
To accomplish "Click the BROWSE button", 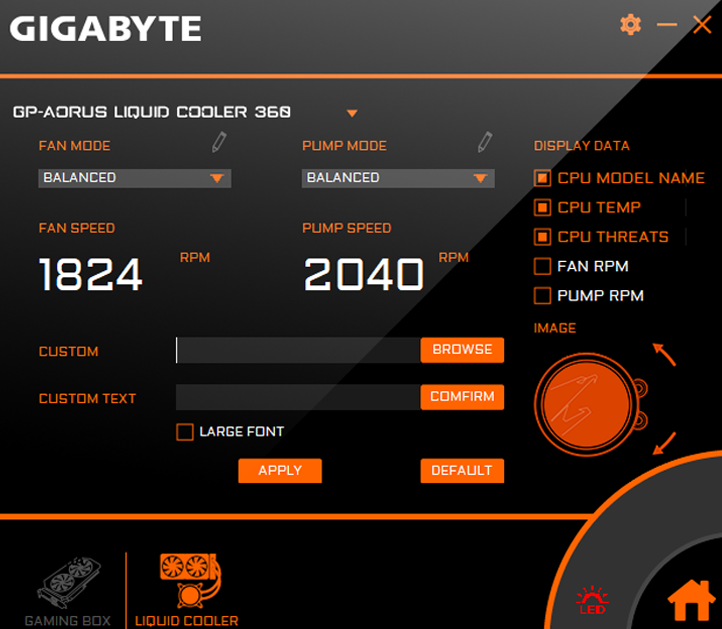I will (462, 350).
